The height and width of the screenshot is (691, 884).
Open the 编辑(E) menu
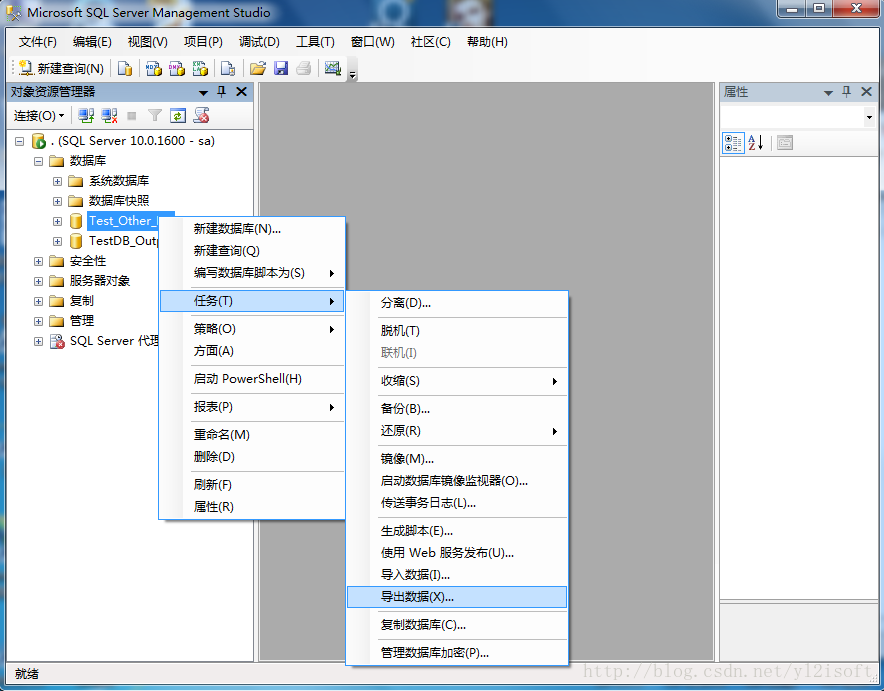(x=92, y=42)
